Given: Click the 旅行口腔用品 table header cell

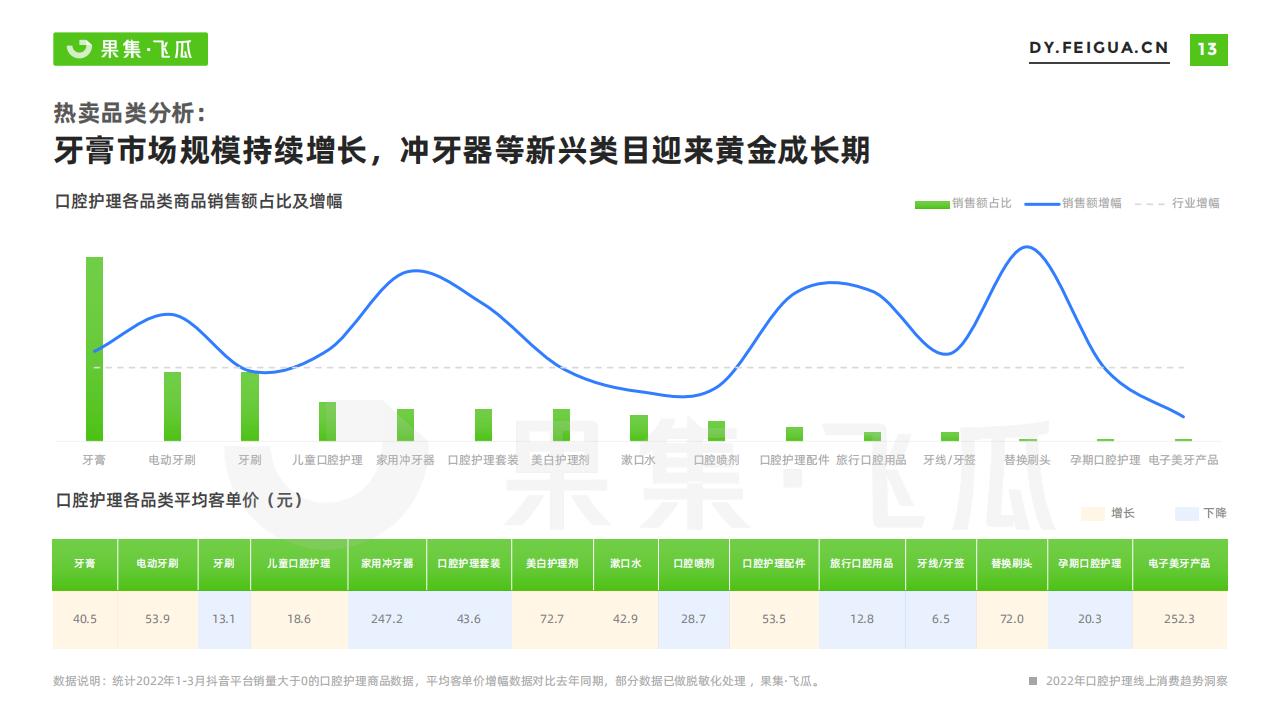Looking at the screenshot, I should (x=862, y=564).
